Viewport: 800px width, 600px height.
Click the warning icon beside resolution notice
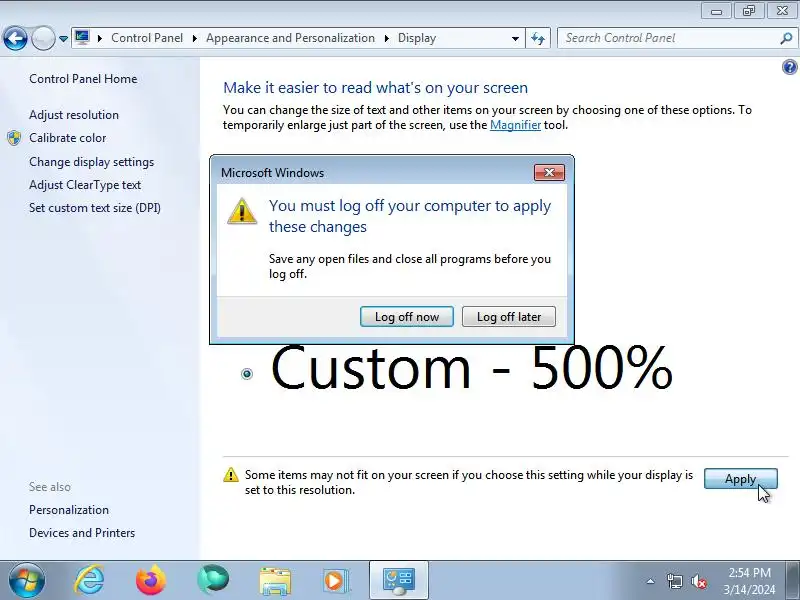click(231, 475)
